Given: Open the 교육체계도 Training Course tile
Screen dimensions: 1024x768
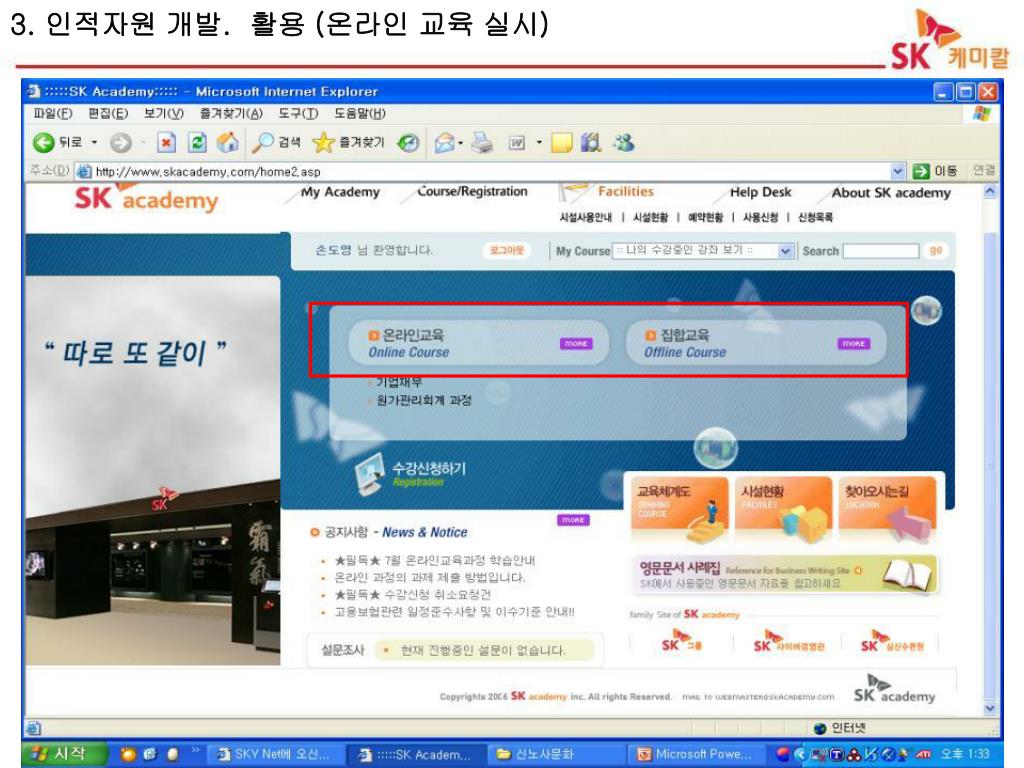Looking at the screenshot, I should pyautogui.click(x=679, y=510).
